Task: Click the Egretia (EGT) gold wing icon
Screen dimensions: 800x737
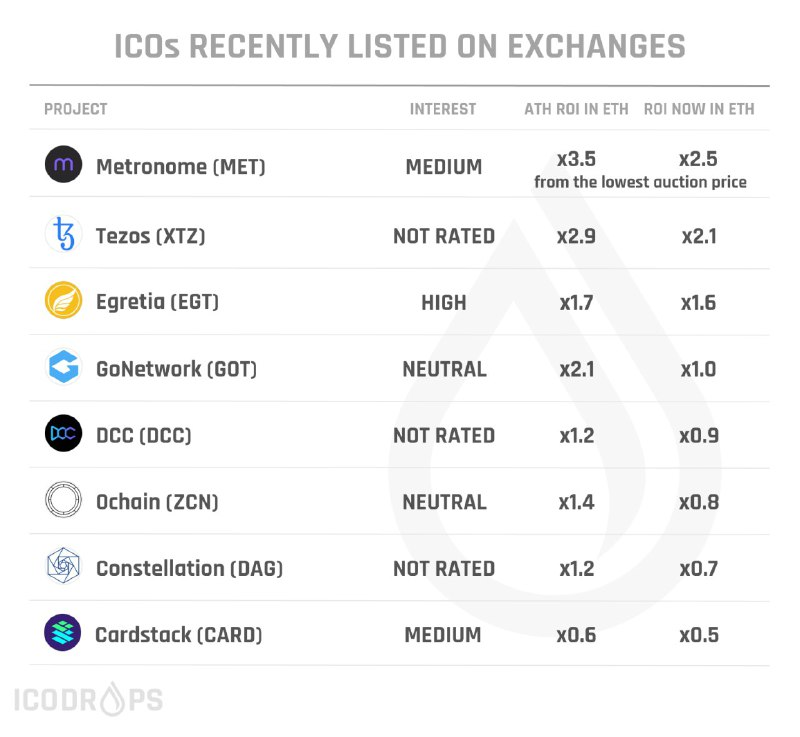Action: pyautogui.click(x=63, y=300)
